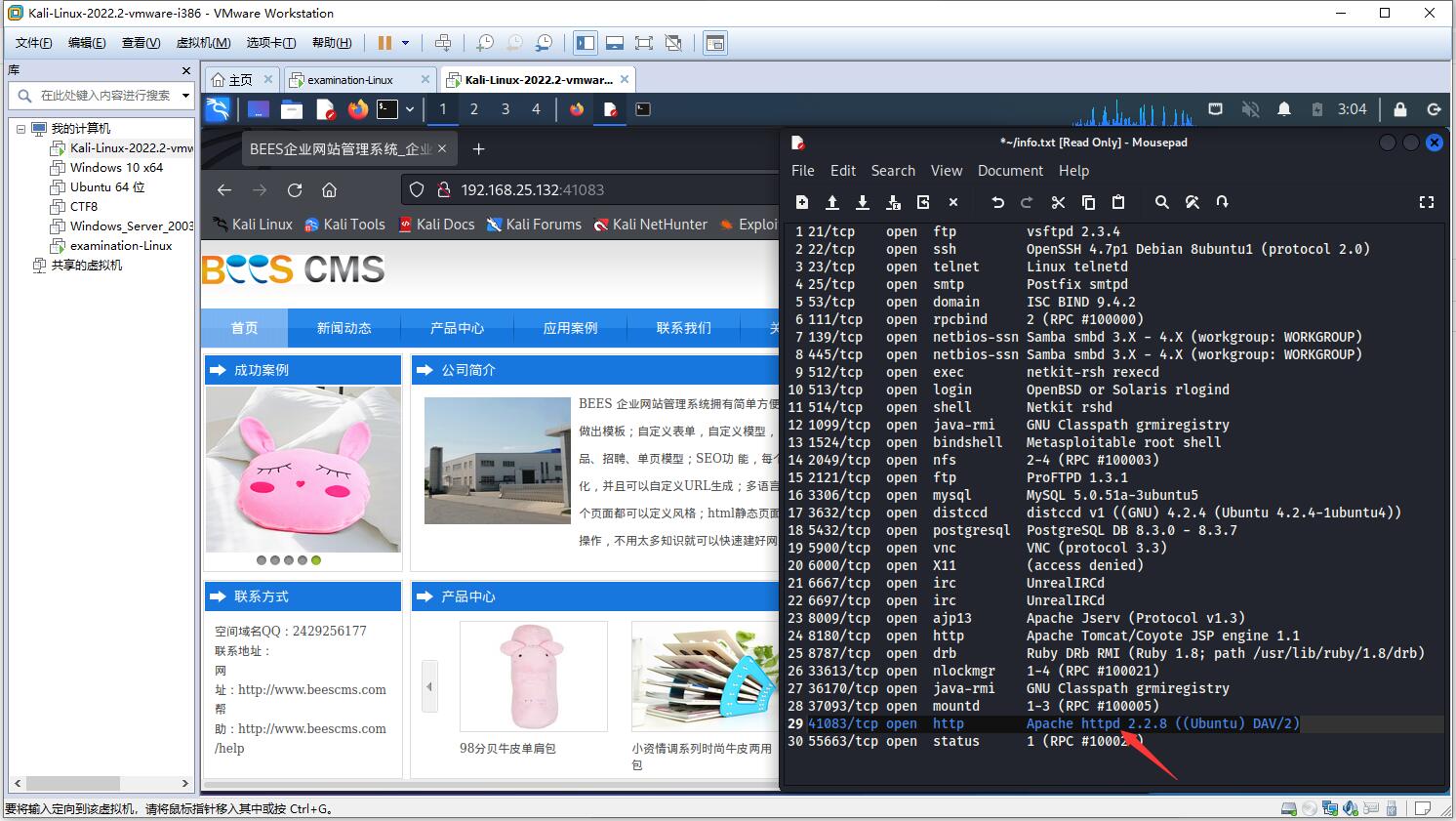Image resolution: width=1456 pixels, height=821 pixels.
Task: Enter VMware full screen mode
Action: (644, 43)
